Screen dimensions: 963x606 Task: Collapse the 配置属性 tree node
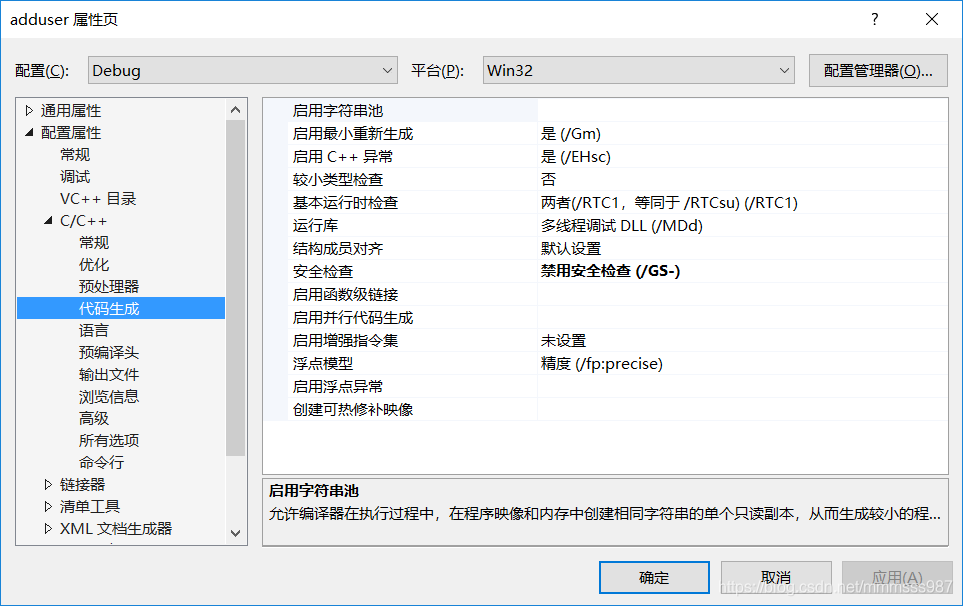coord(29,133)
